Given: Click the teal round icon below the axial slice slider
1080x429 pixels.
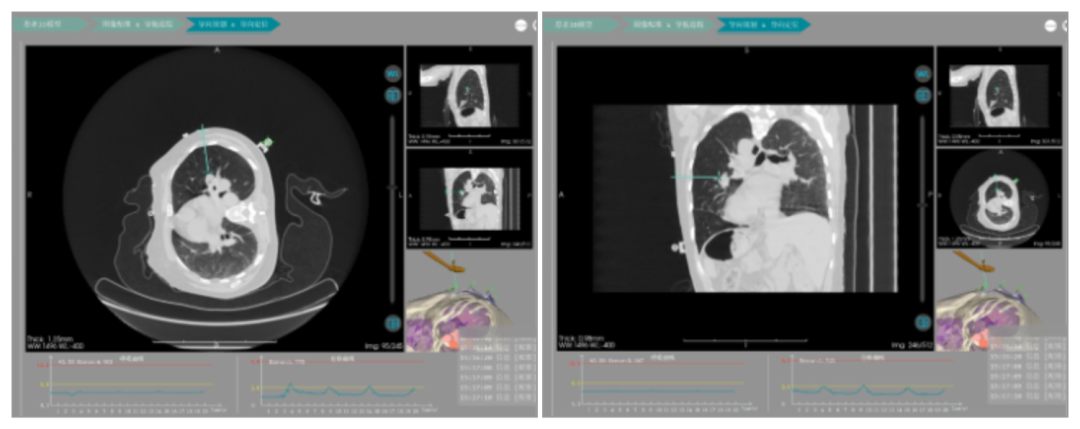Looking at the screenshot, I should pos(393,322).
